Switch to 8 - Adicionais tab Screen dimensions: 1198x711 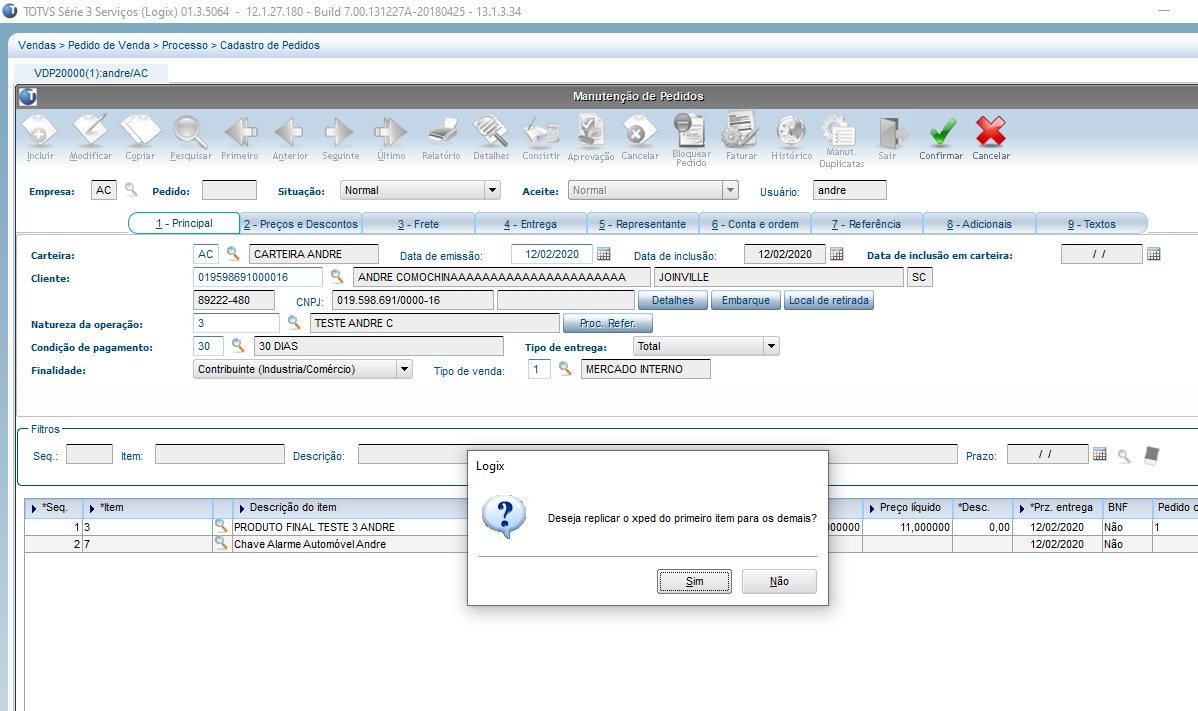[x=979, y=224]
